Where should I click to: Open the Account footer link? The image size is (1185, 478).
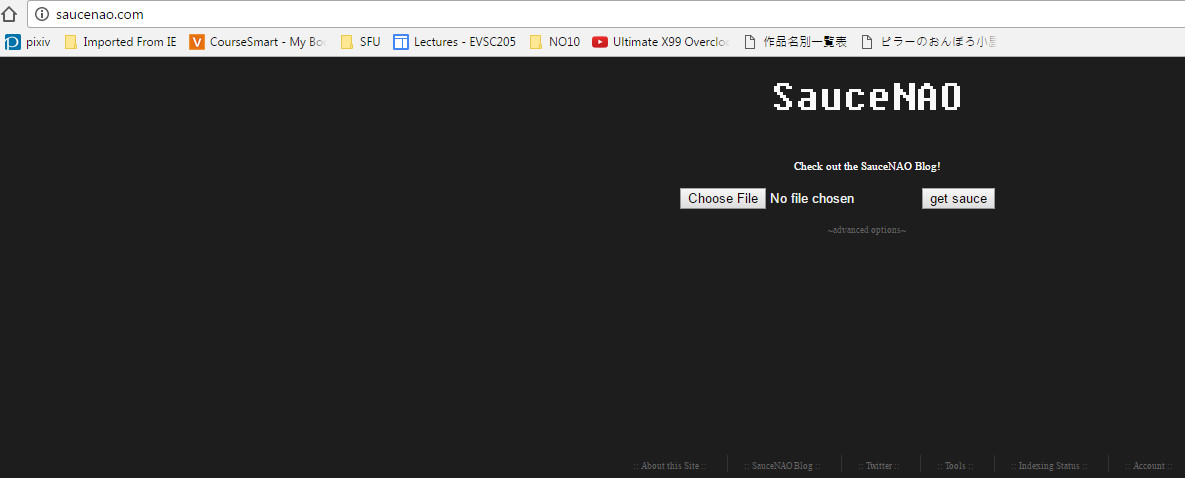pyautogui.click(x=1149, y=466)
